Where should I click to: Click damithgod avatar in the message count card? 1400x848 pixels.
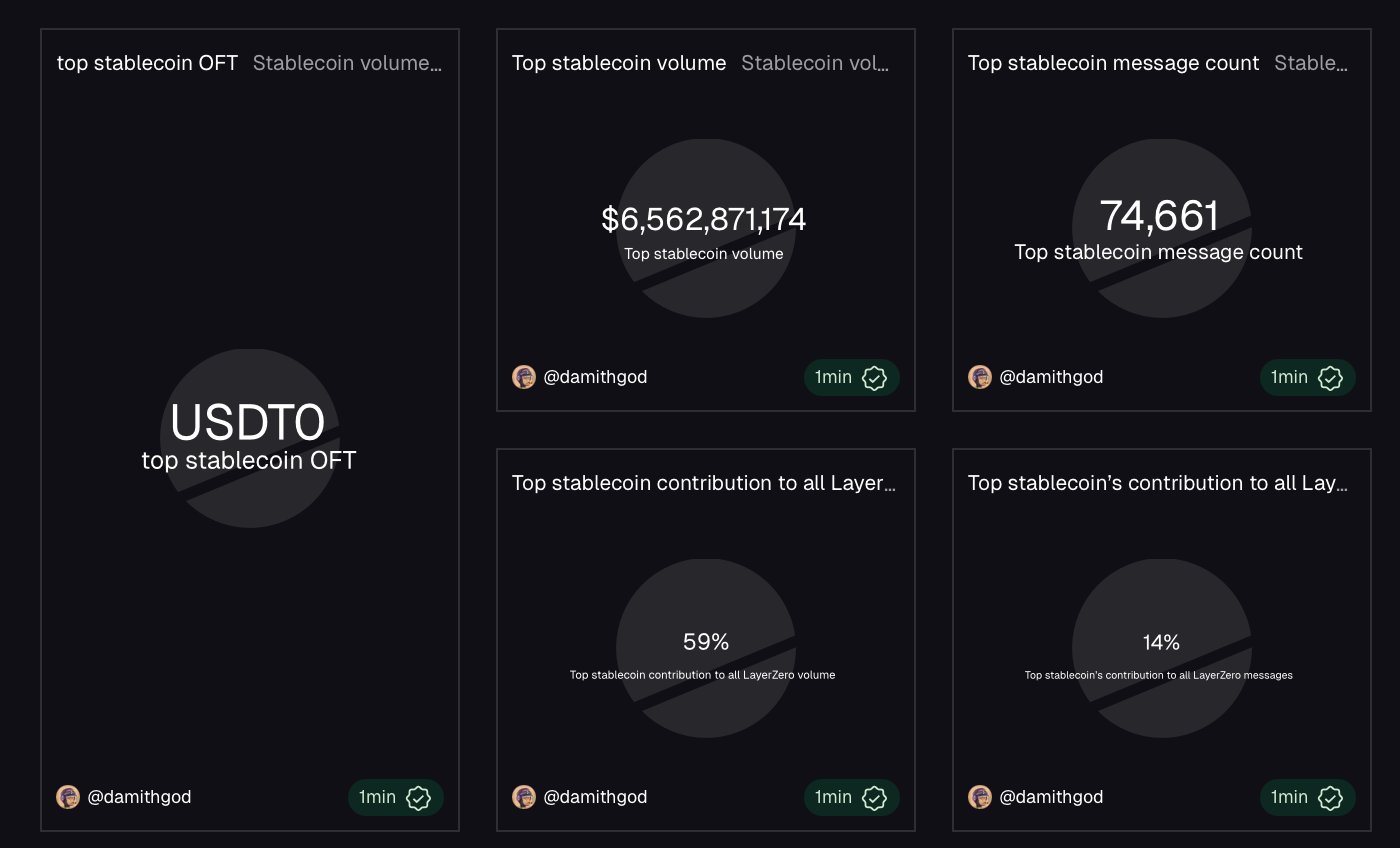point(980,377)
